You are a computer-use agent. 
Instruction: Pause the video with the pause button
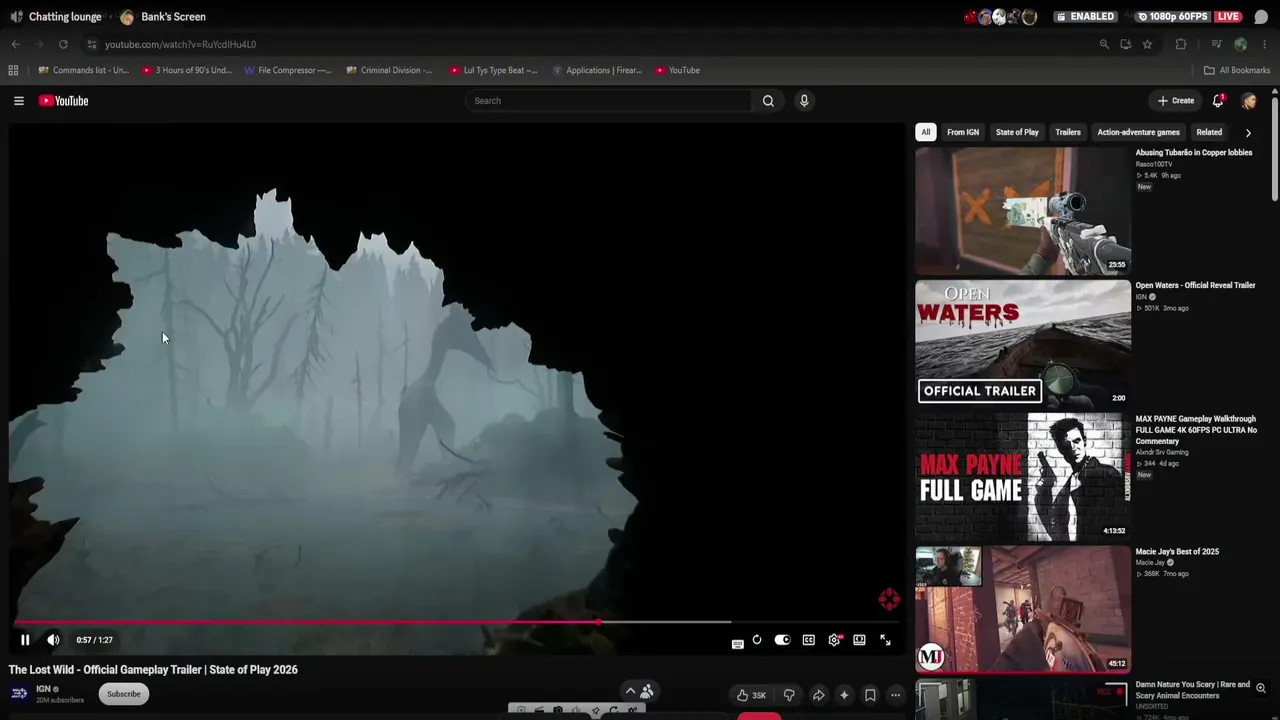click(x=25, y=640)
